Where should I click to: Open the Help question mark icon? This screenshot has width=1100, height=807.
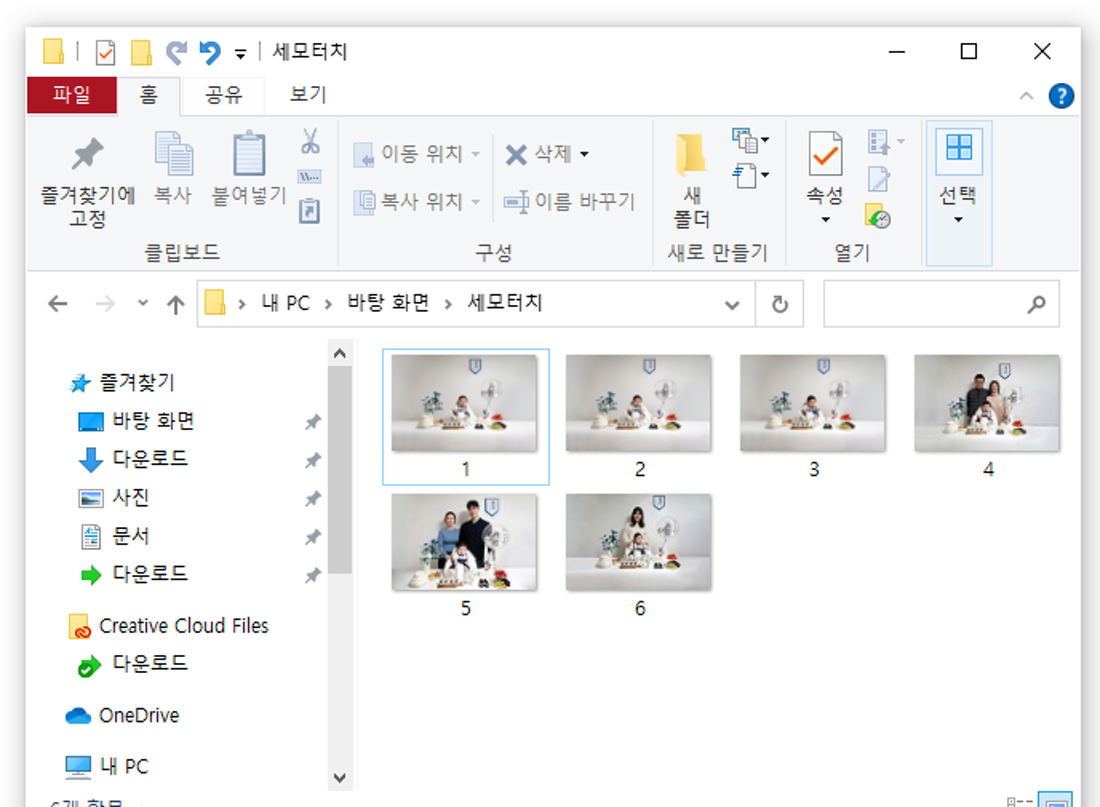(x=1061, y=95)
